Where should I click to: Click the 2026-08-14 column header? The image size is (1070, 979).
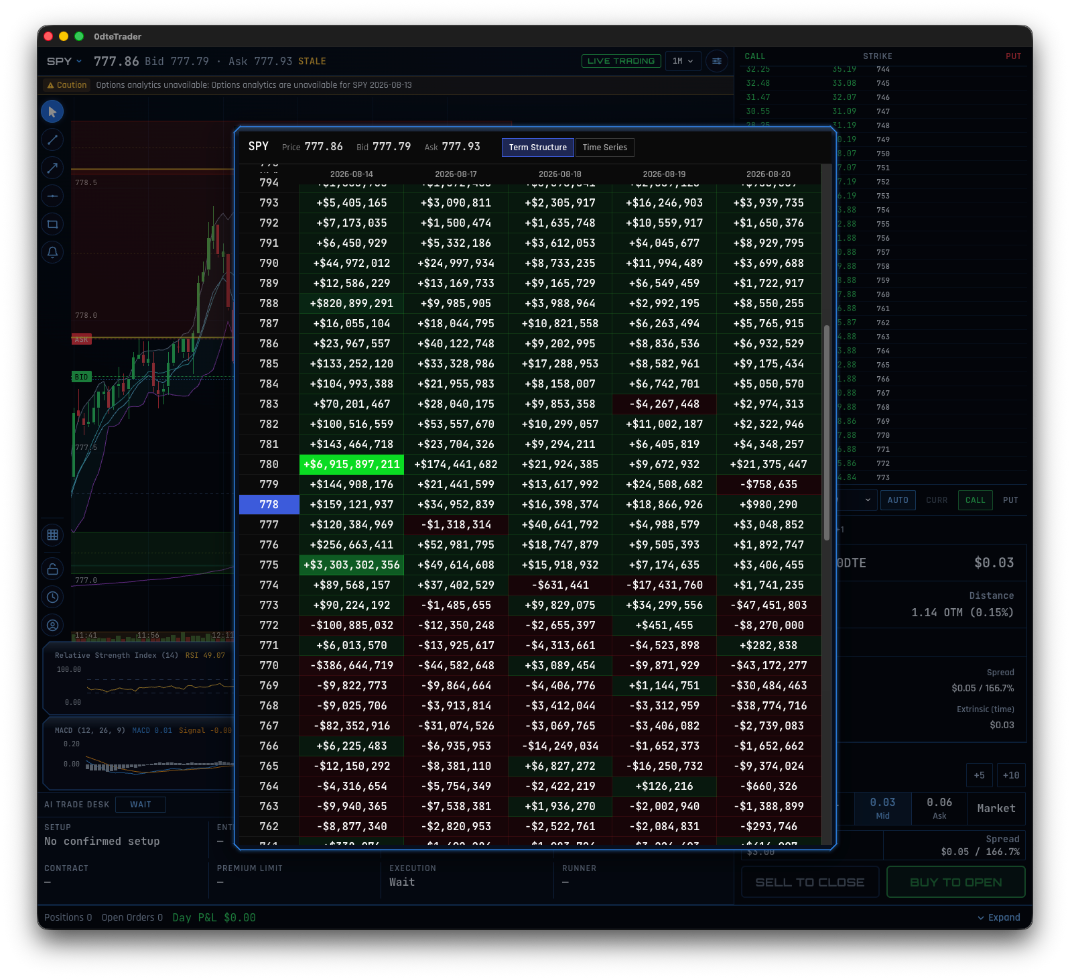(351, 175)
